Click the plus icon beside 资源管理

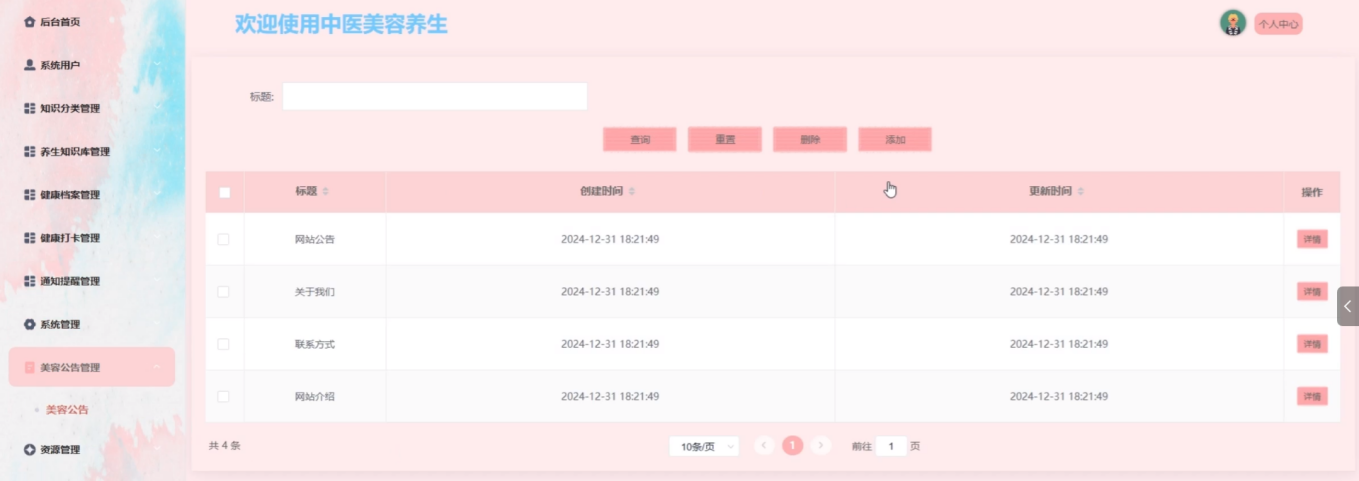pyautogui.click(x=29, y=450)
